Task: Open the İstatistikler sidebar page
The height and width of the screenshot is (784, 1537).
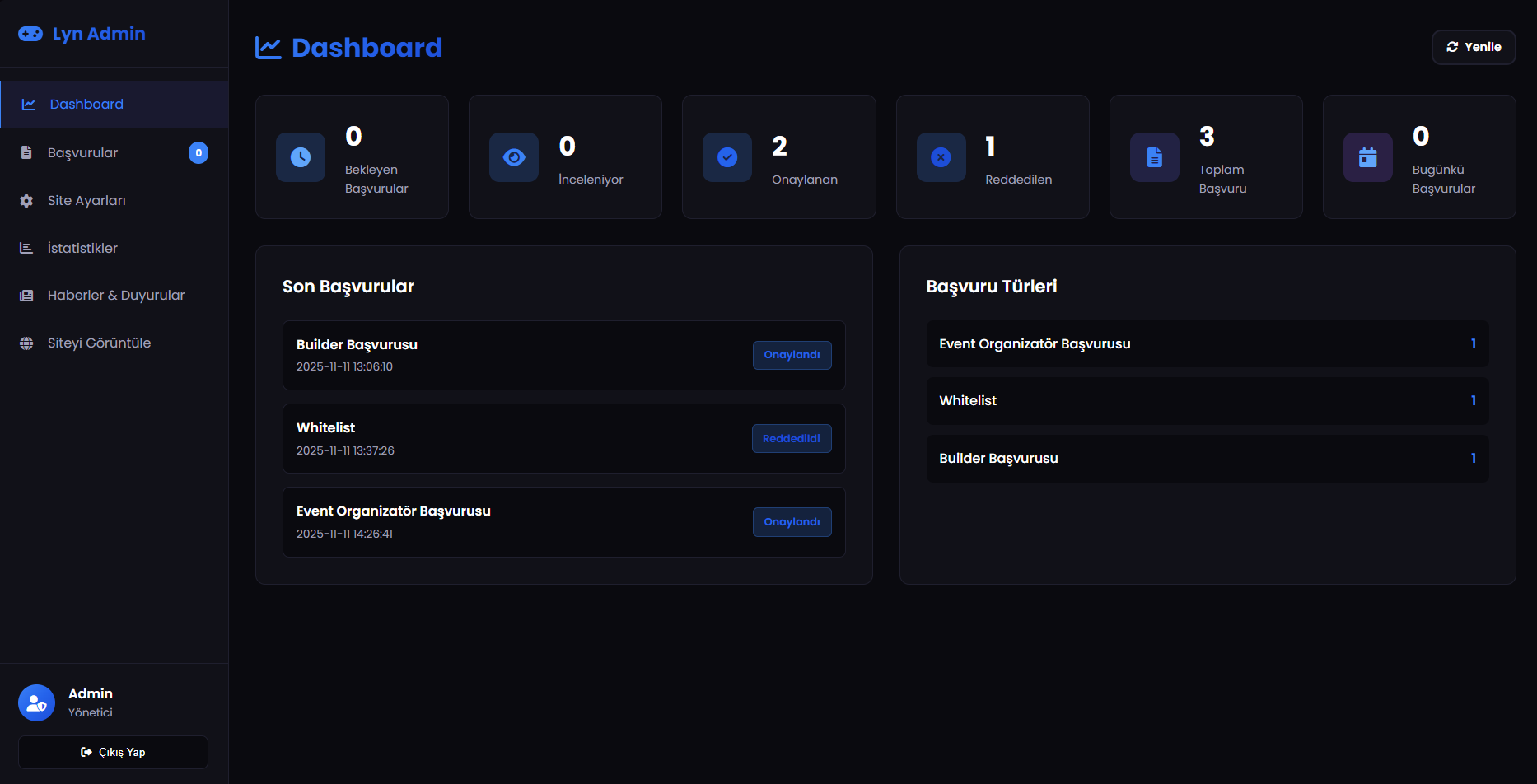Action: 82,249
